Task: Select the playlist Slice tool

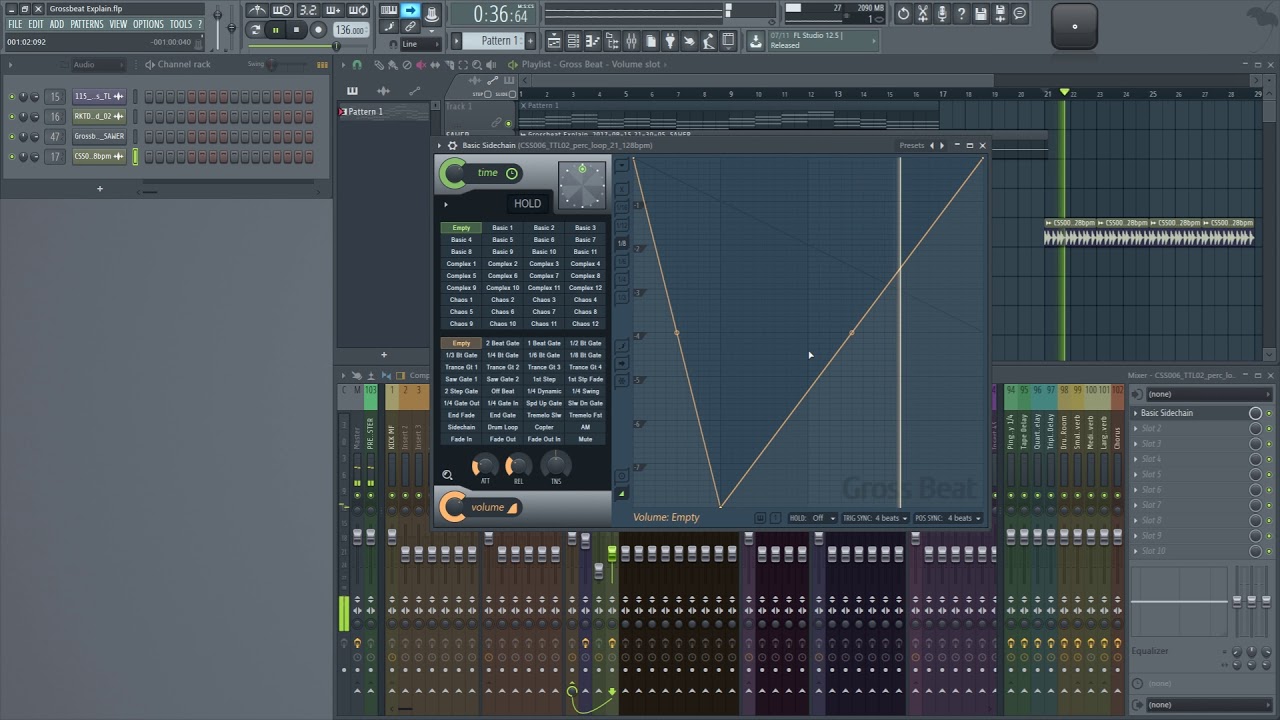Action: point(449,65)
